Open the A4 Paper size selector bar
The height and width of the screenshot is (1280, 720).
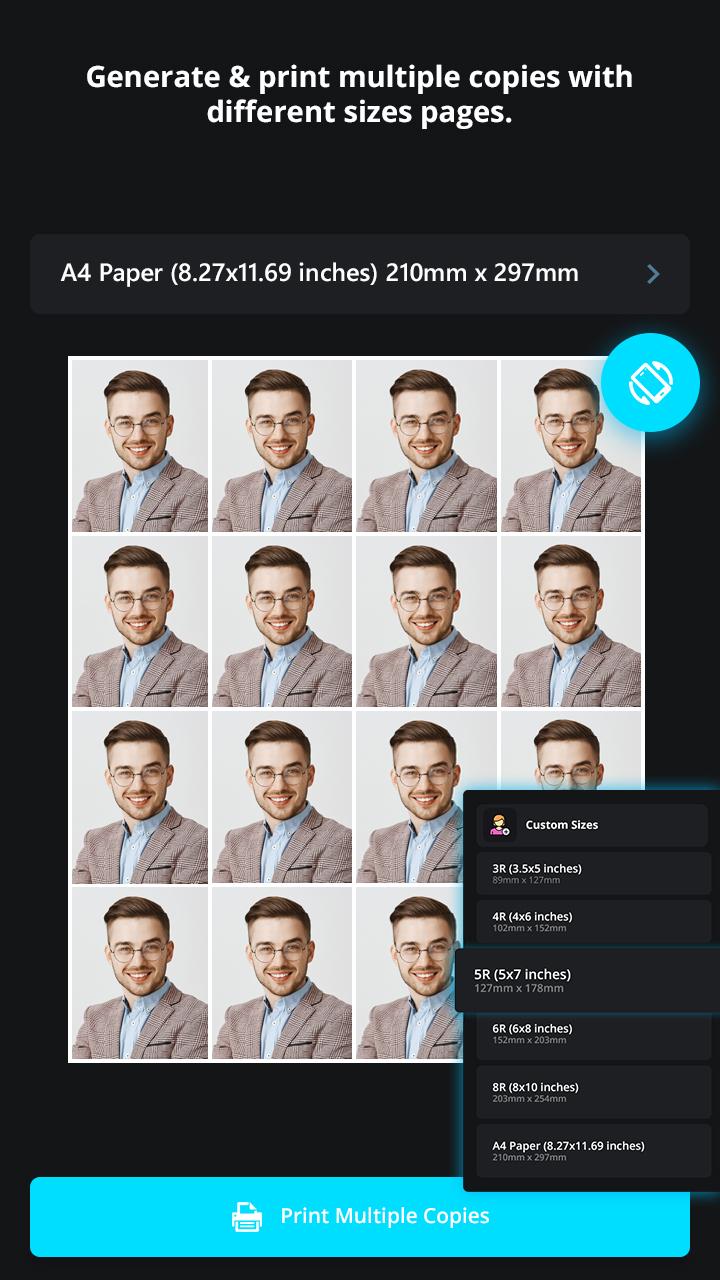tap(360, 274)
